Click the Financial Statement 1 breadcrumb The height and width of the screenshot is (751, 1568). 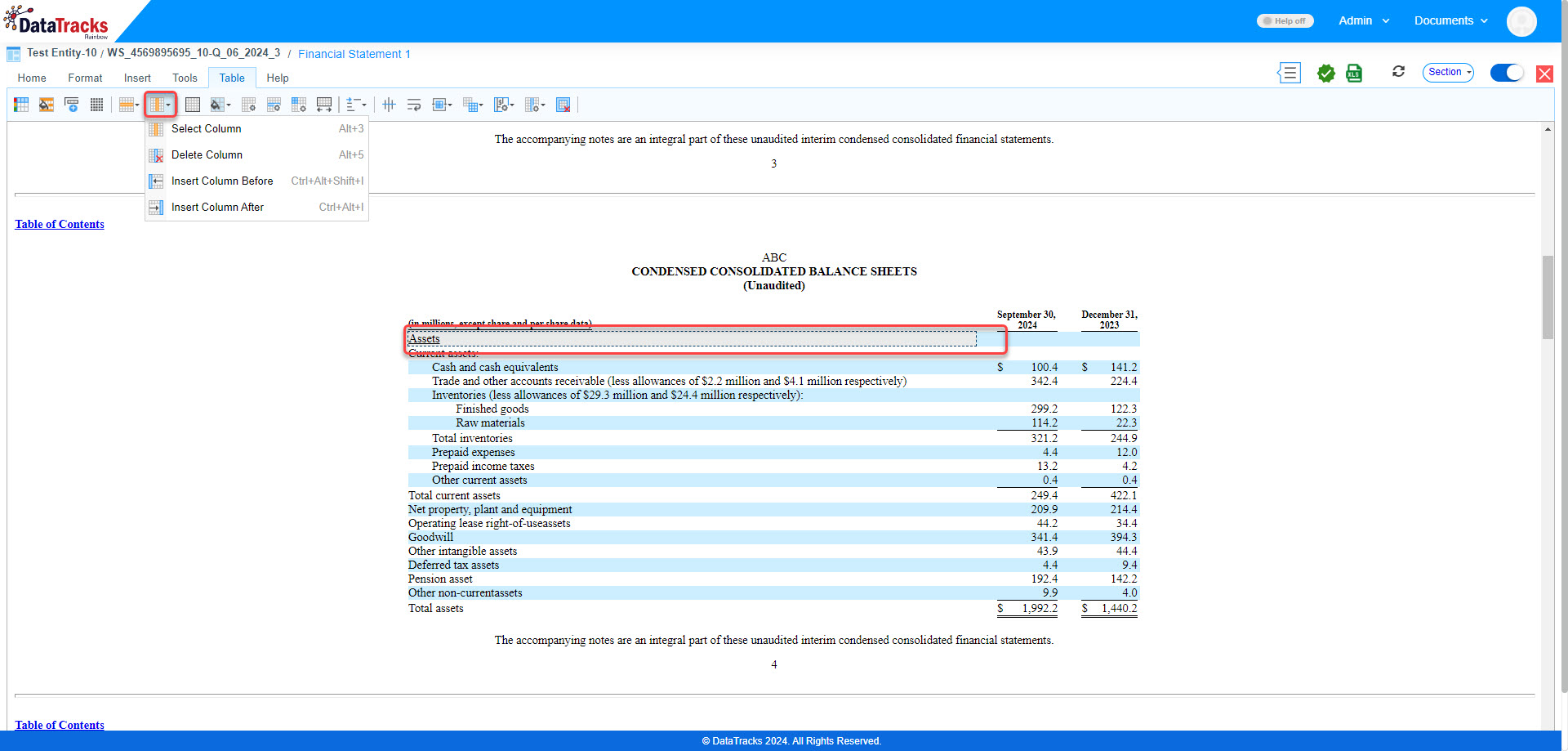[354, 54]
